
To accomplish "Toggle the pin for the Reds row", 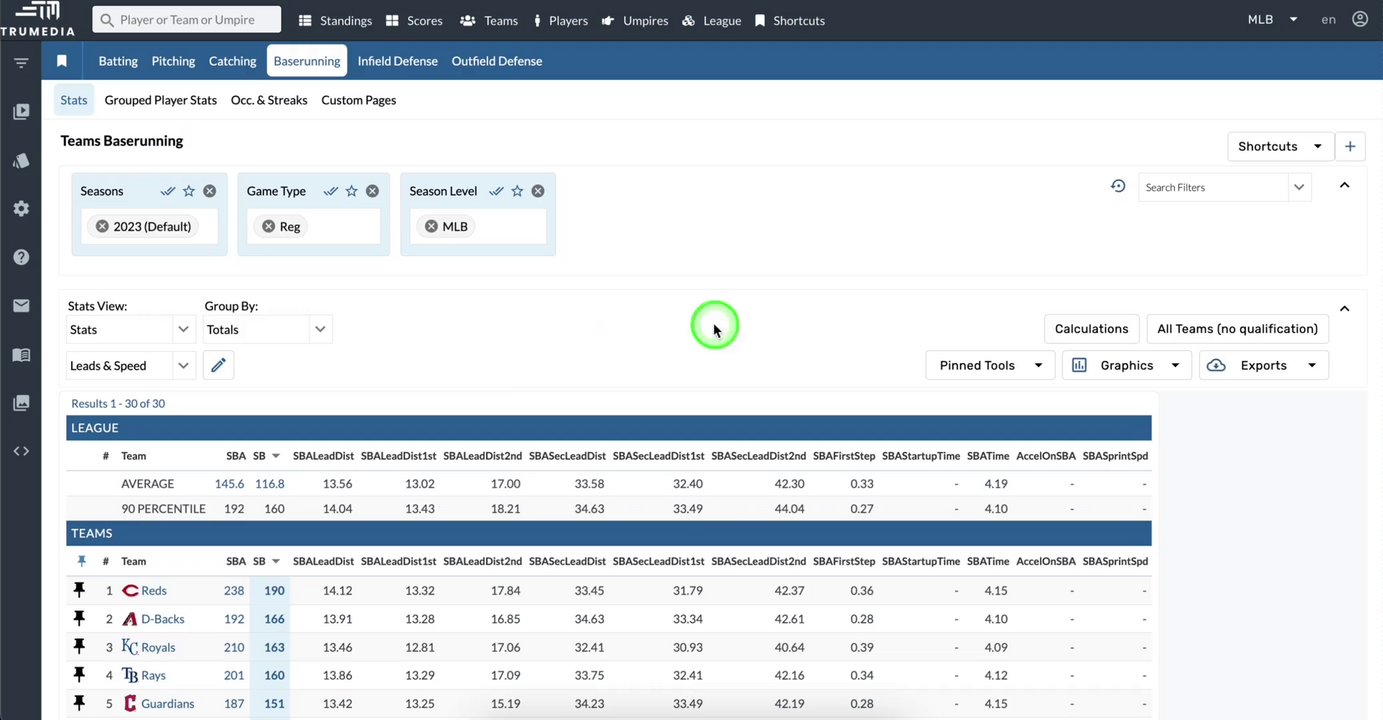I will coord(80,591).
